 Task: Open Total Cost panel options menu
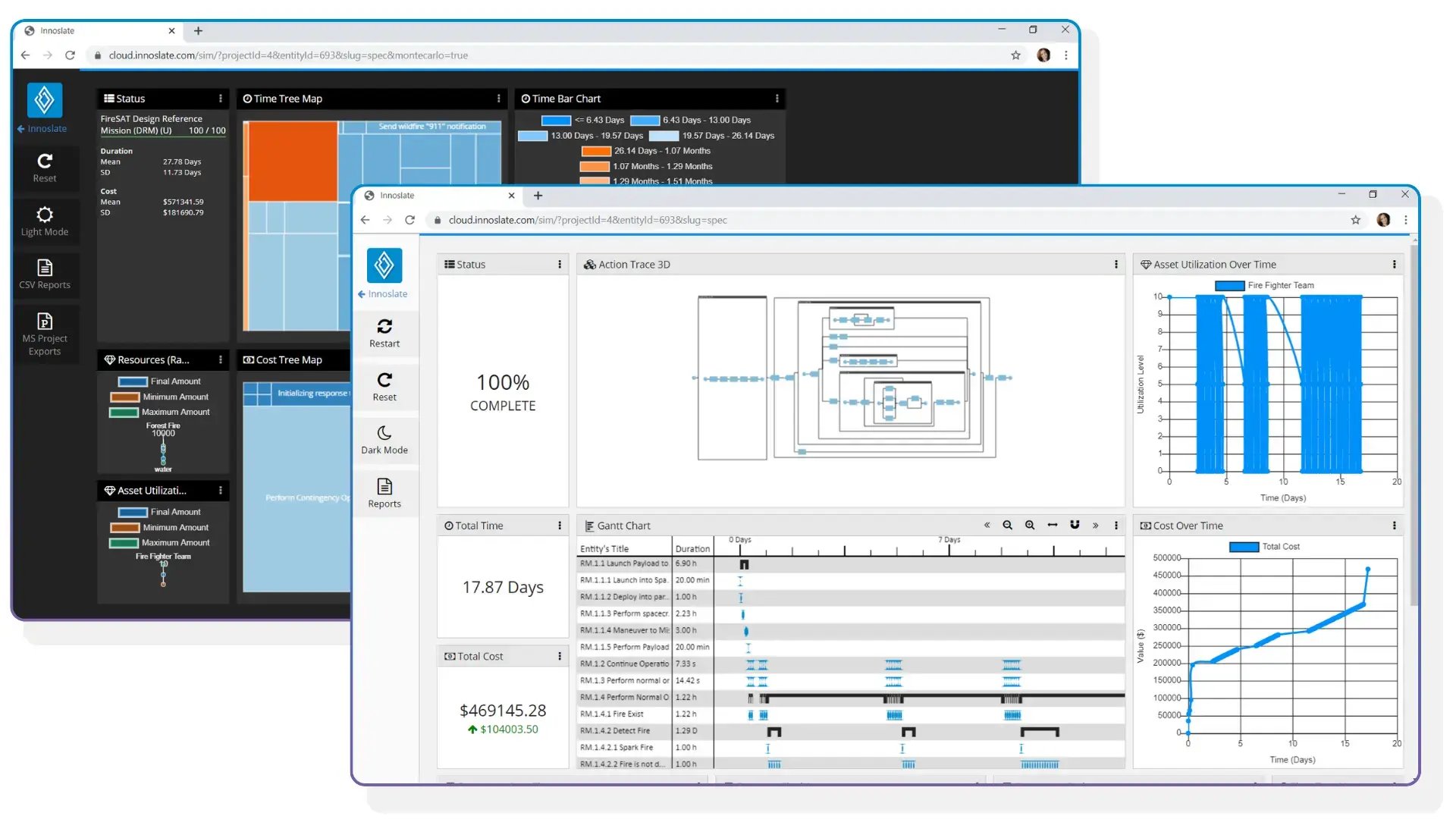pyautogui.click(x=560, y=657)
